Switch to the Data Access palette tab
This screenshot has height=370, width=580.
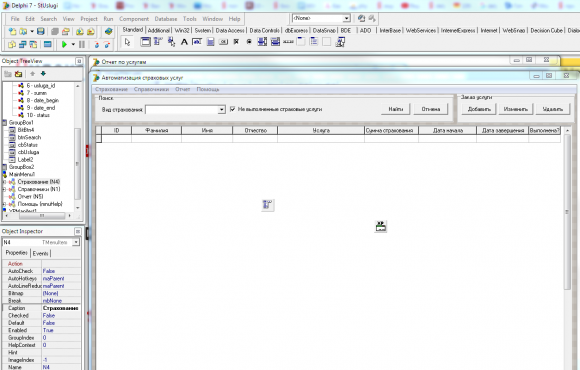230,30
